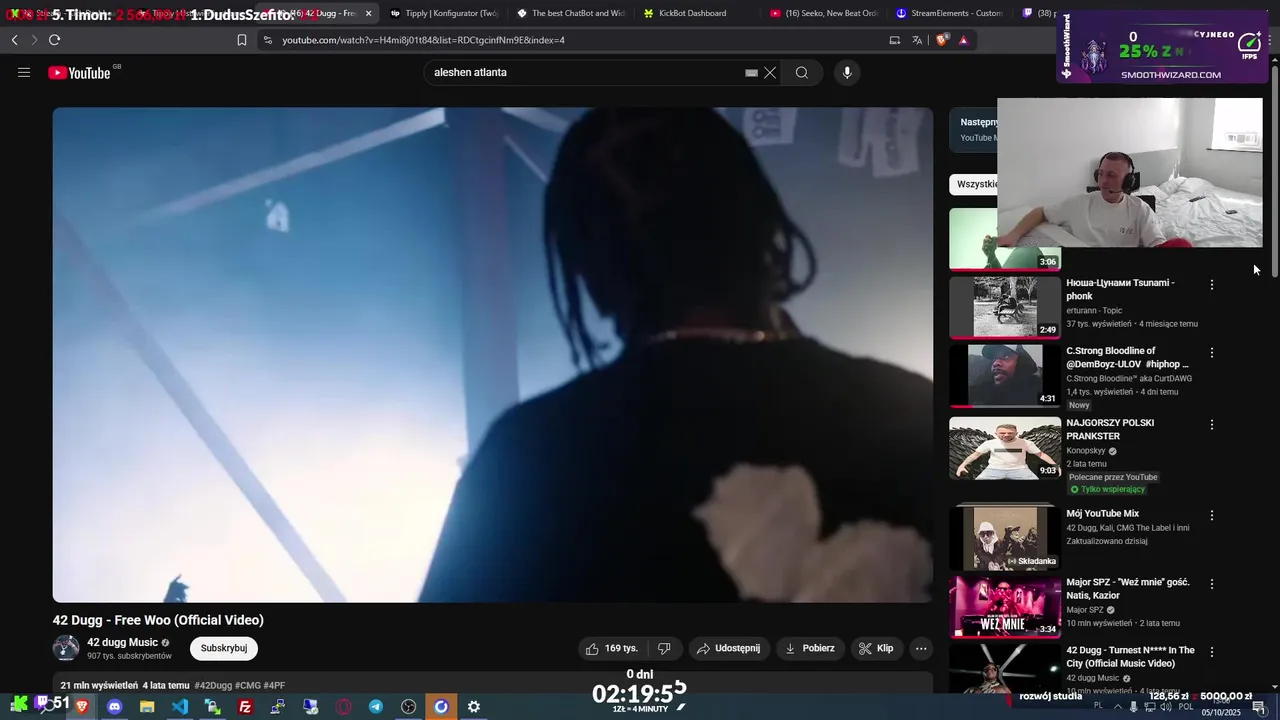Open the 42 dugg Music channel name link

coord(122,642)
